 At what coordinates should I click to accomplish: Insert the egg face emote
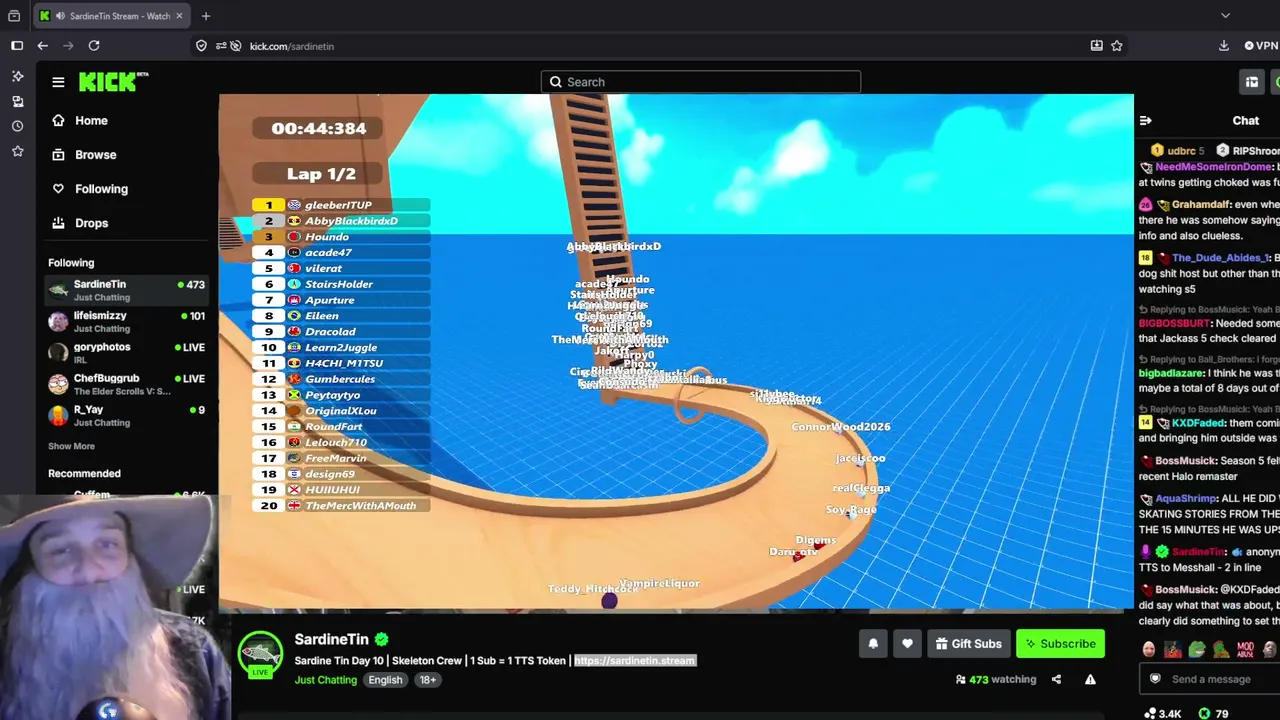pos(1149,650)
